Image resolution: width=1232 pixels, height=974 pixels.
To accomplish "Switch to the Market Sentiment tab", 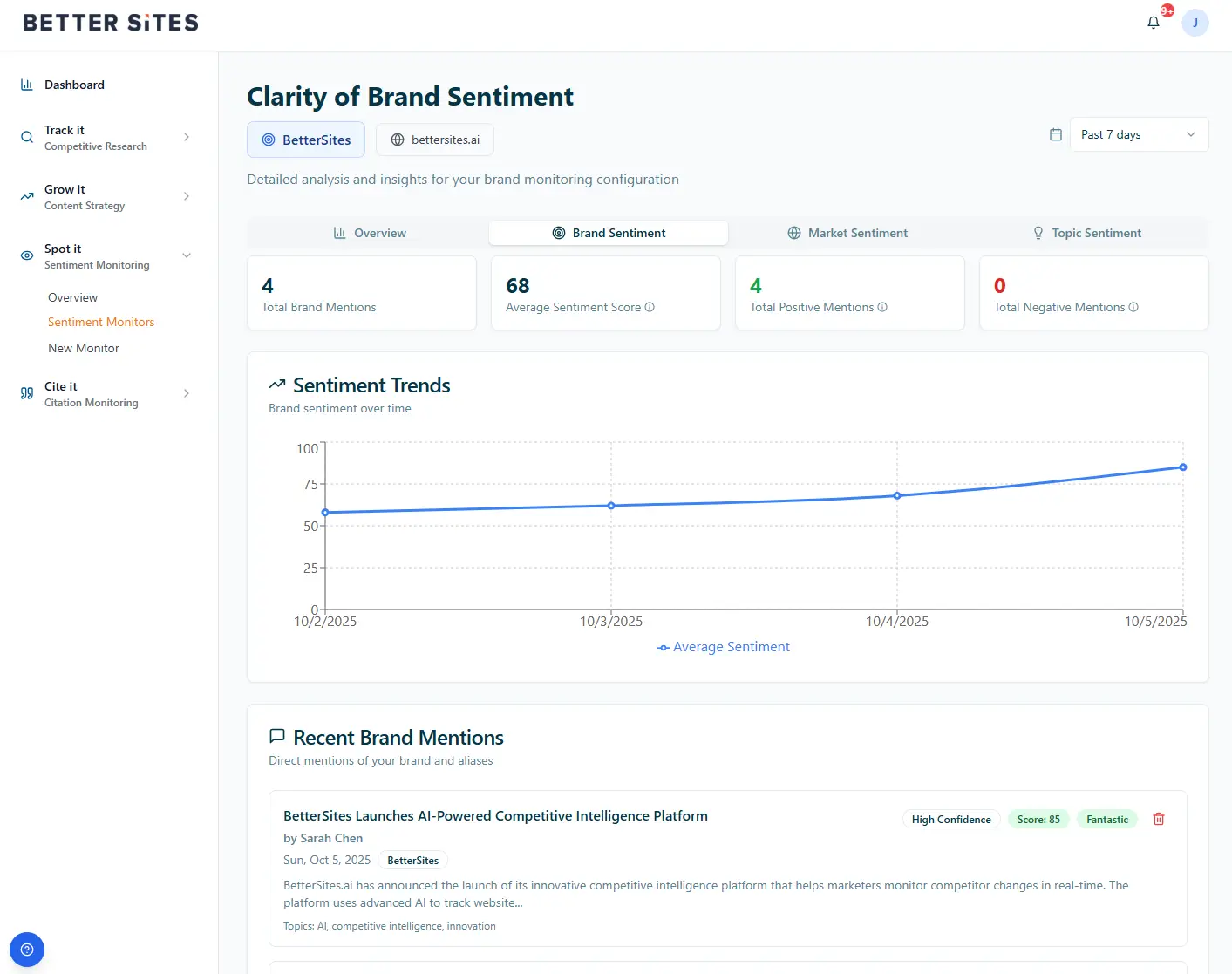I will click(x=847, y=233).
